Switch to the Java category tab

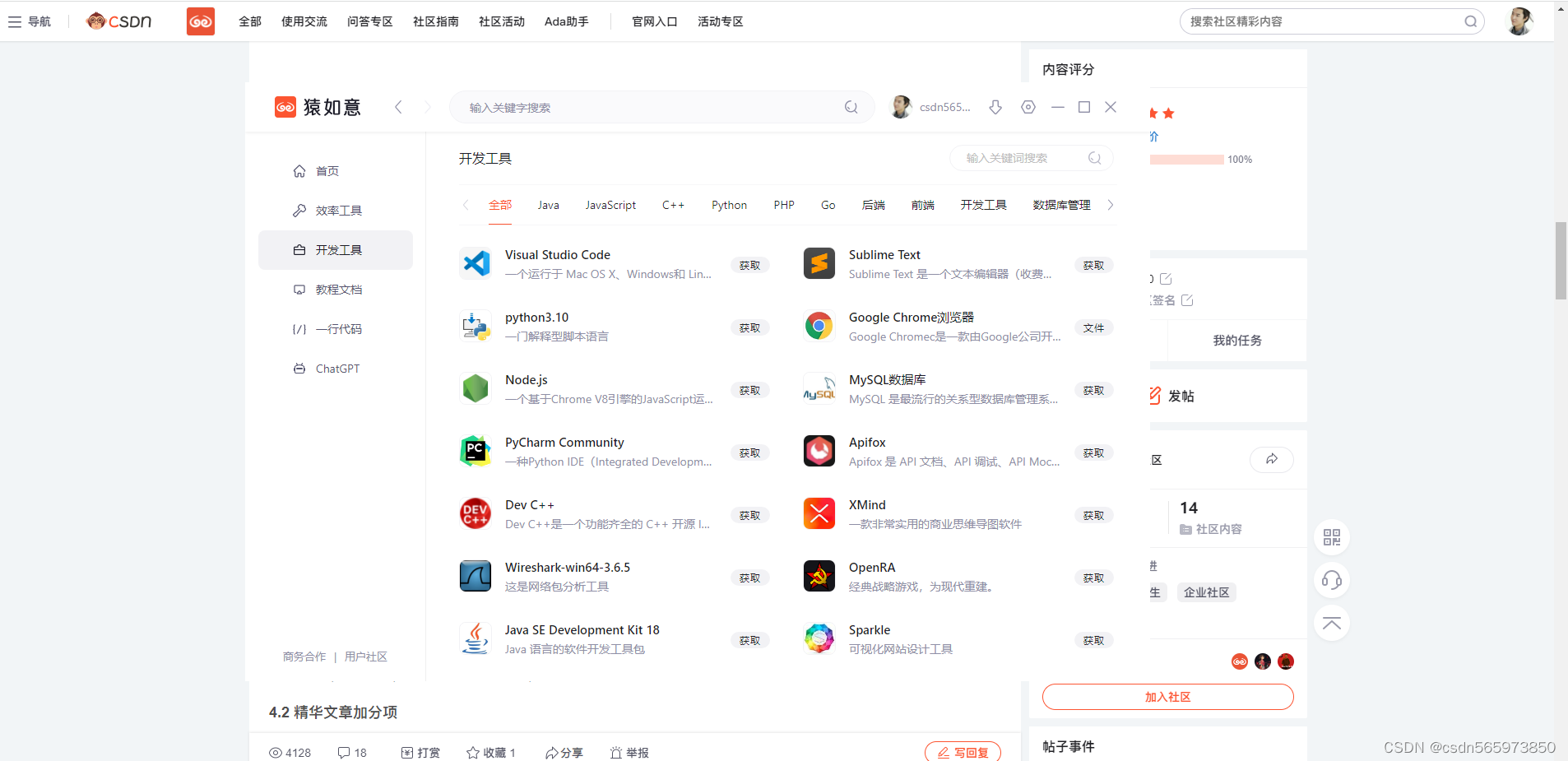tap(549, 205)
